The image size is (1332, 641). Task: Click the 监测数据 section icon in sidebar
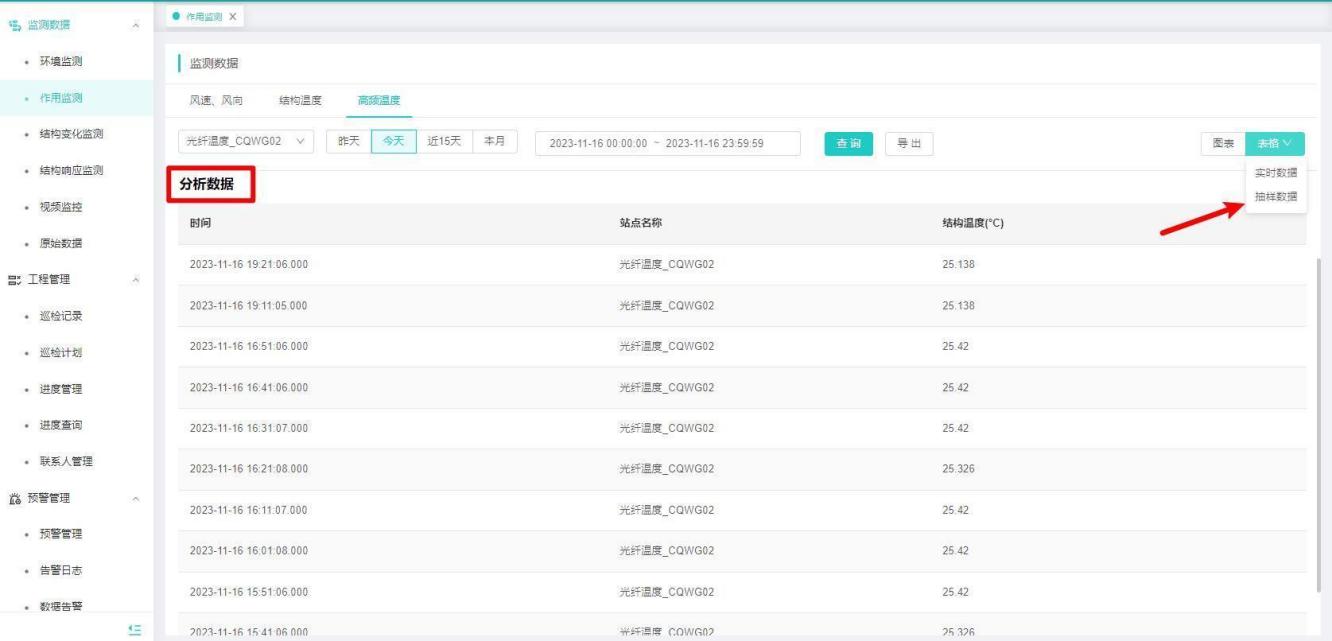click(x=14, y=24)
